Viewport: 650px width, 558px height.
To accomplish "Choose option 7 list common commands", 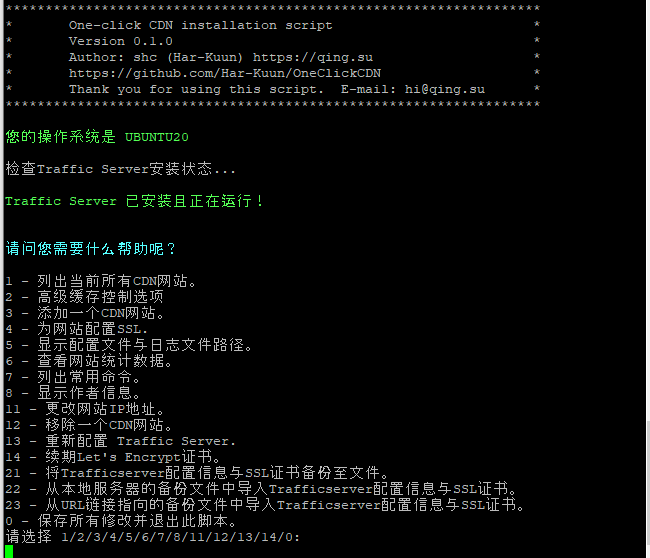I will 73,377.
